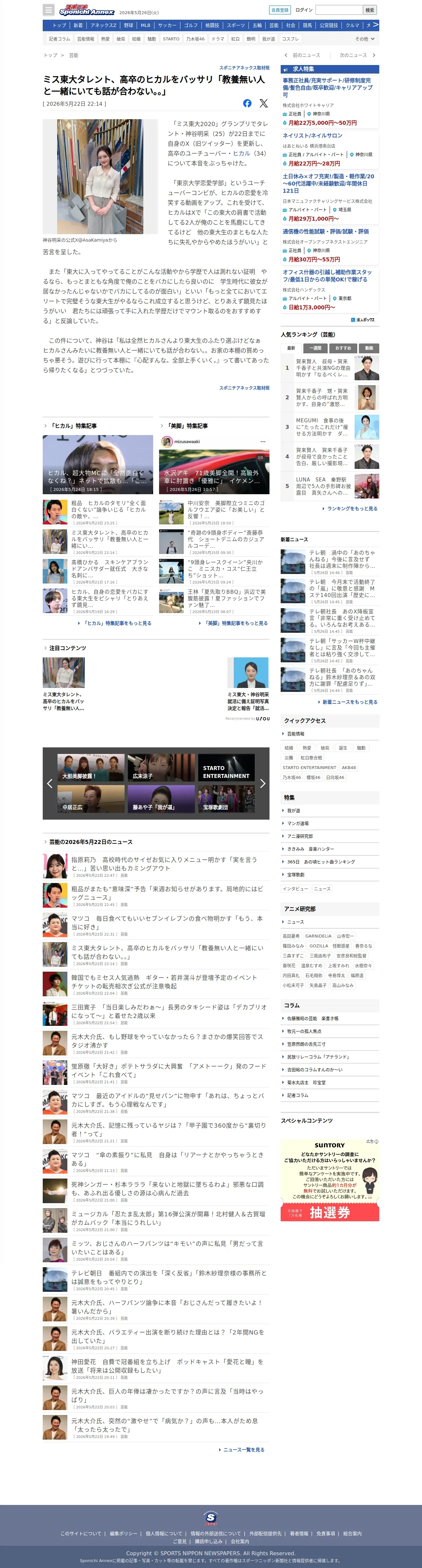The image size is (422, 1568).
Task: Share article via Facebook icon
Action: point(247,103)
